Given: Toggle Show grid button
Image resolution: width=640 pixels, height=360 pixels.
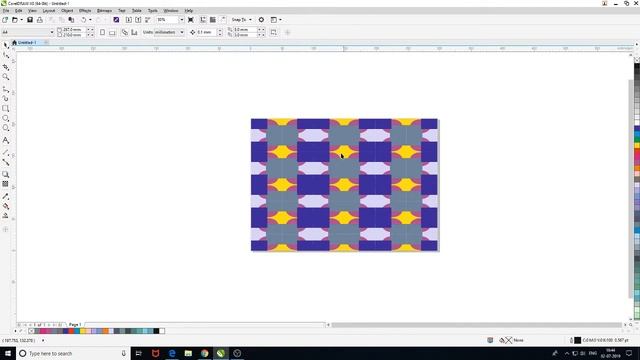Looking at the screenshot, I should (x=213, y=20).
